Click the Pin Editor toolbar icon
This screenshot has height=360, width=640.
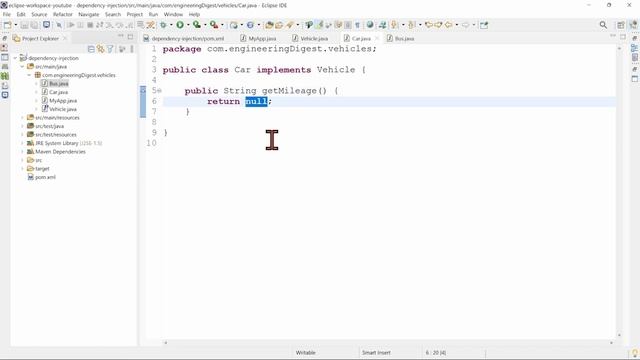484,25
